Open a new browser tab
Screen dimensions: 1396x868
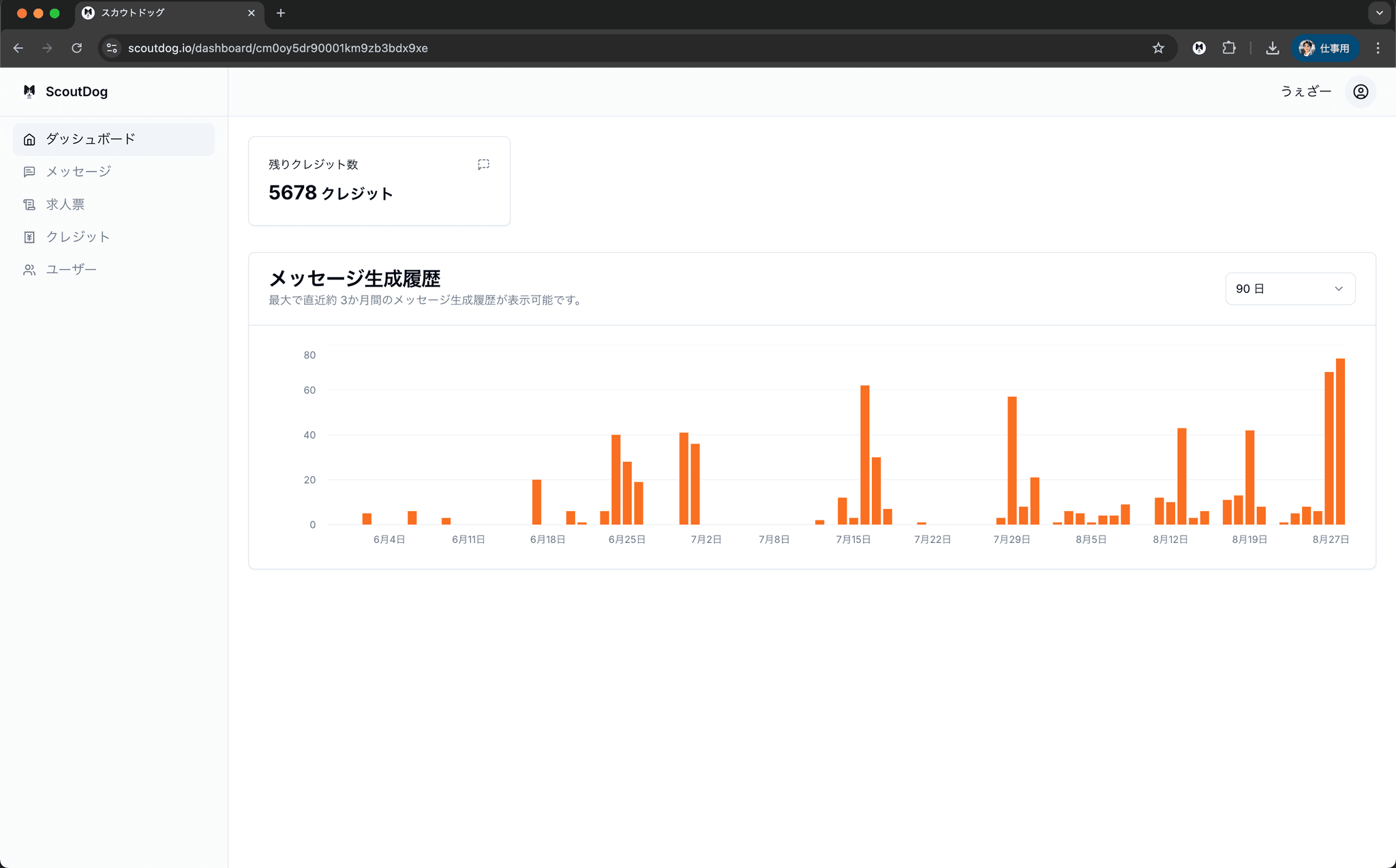[x=281, y=13]
